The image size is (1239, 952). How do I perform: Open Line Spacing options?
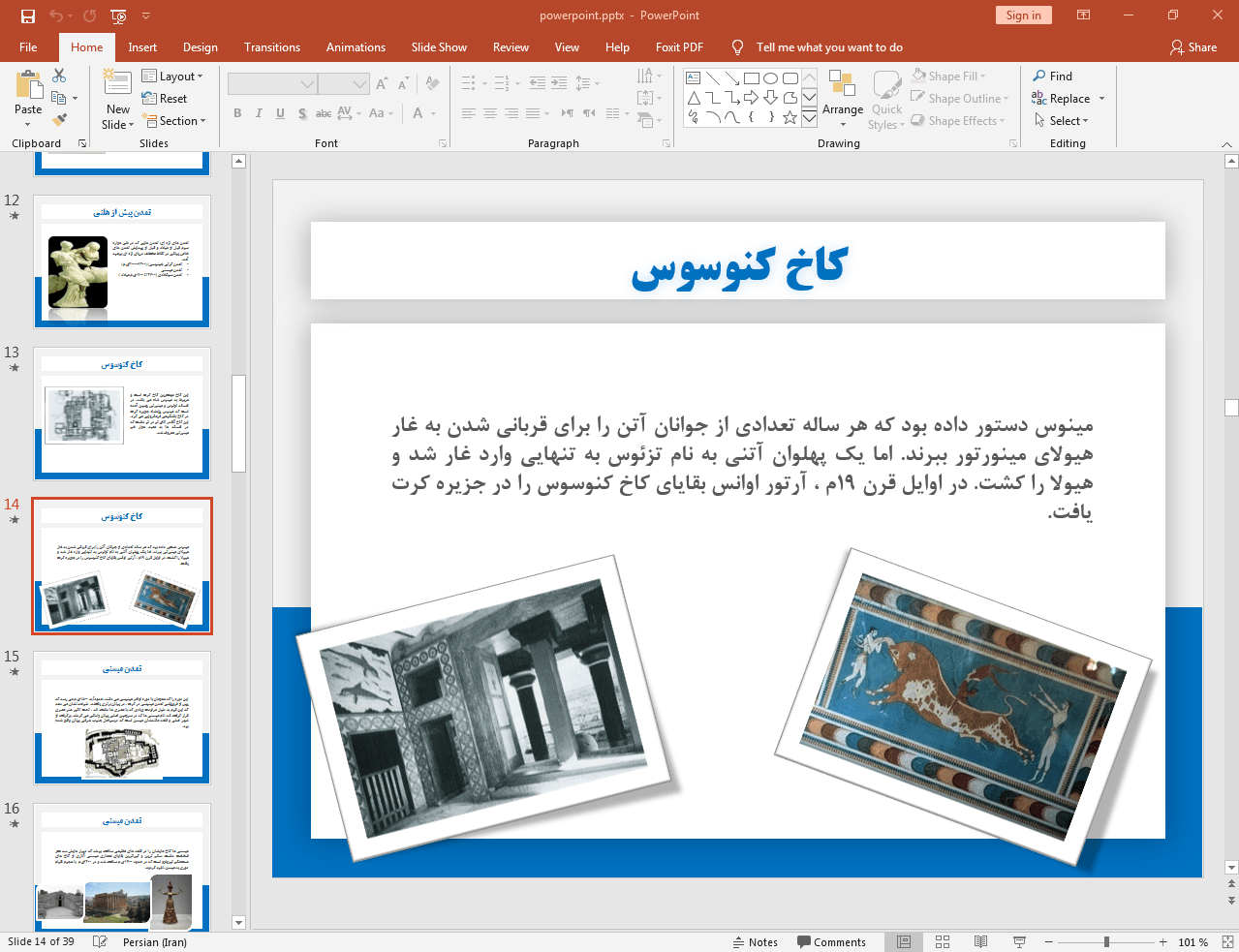click(587, 83)
